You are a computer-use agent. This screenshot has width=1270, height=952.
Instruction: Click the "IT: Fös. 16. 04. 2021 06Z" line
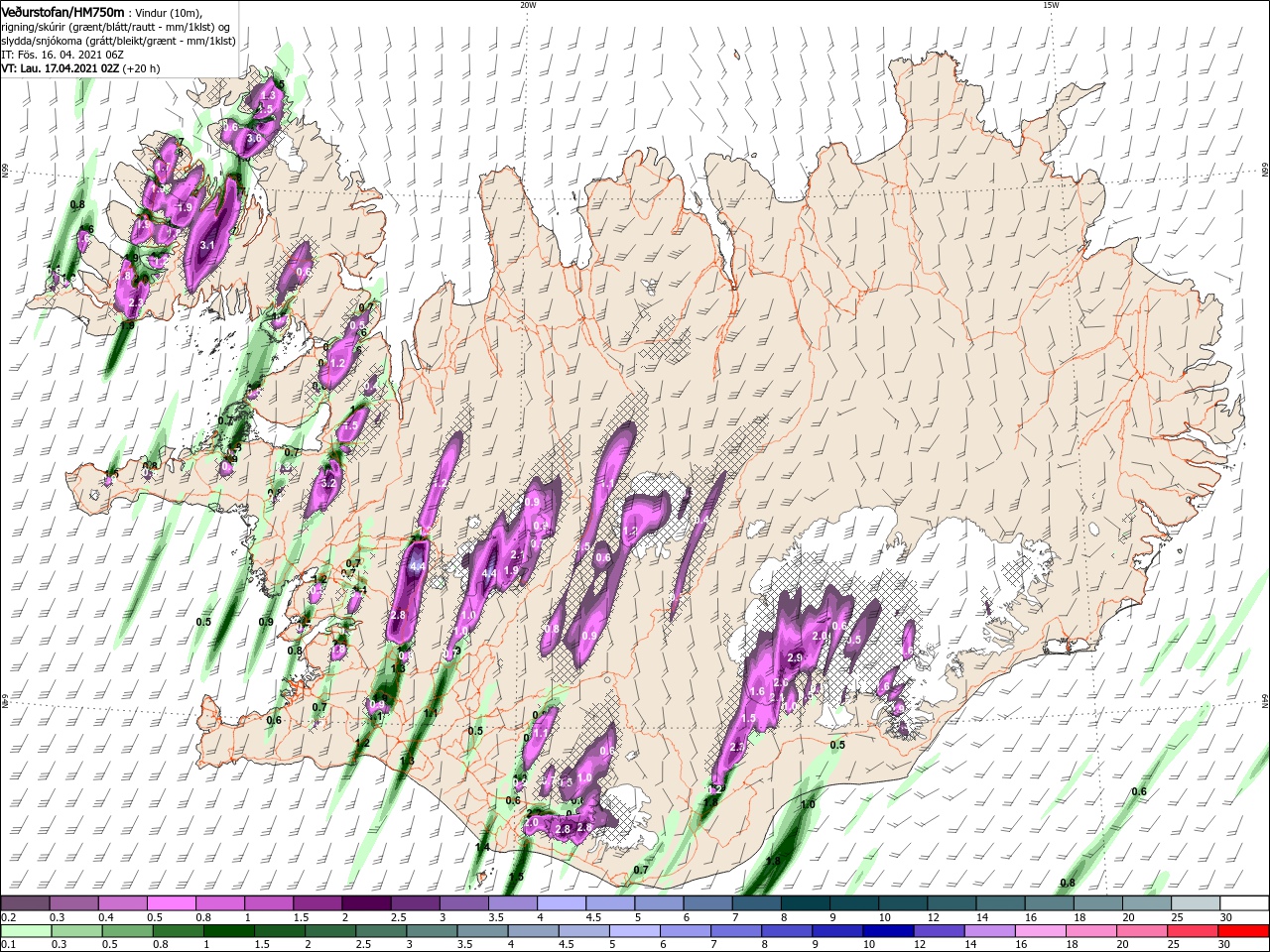pos(62,55)
